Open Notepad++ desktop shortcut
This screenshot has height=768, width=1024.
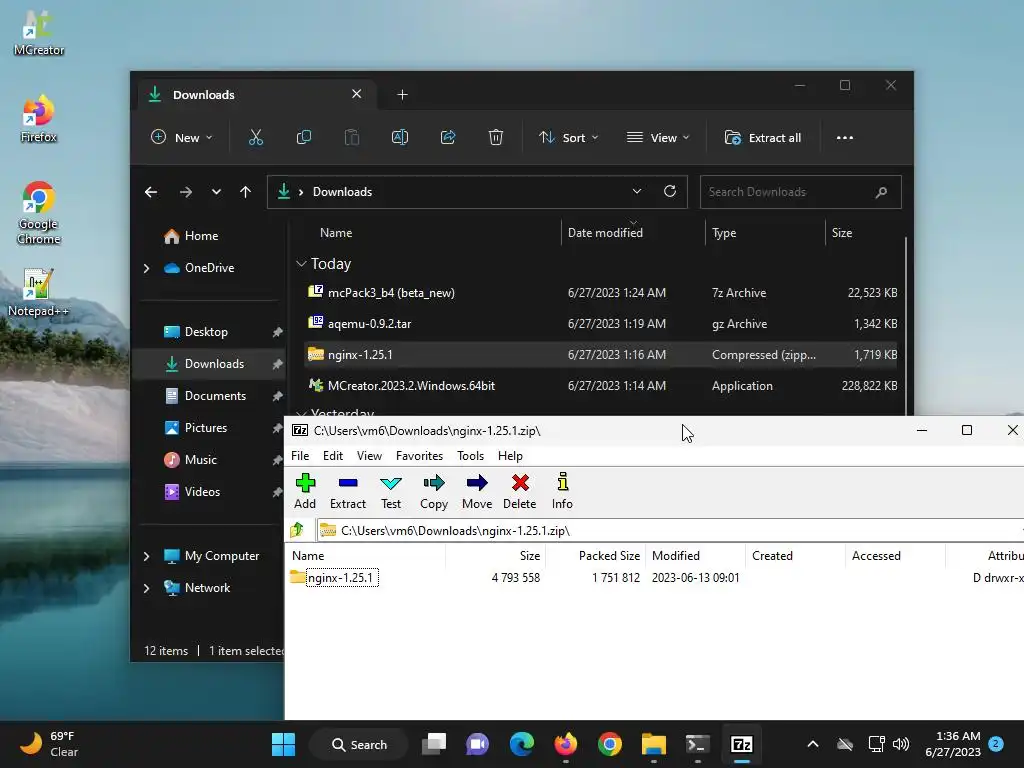[x=38, y=293]
